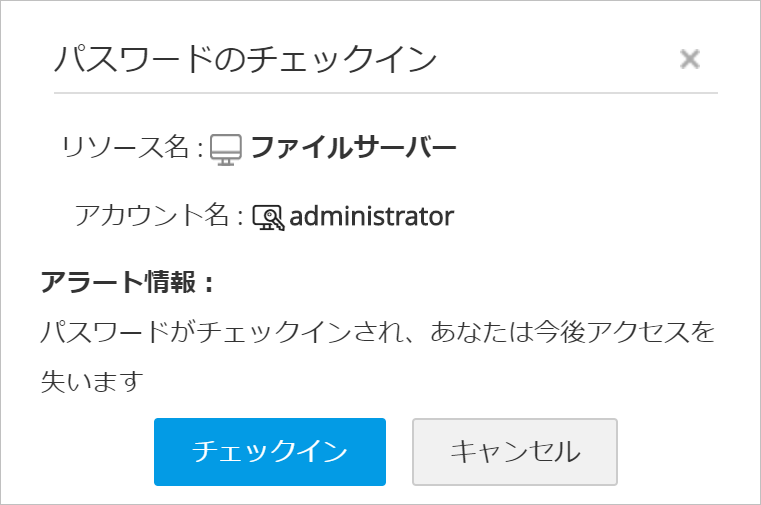Click the key icon beside administrator
761x505 pixels.
[268, 217]
